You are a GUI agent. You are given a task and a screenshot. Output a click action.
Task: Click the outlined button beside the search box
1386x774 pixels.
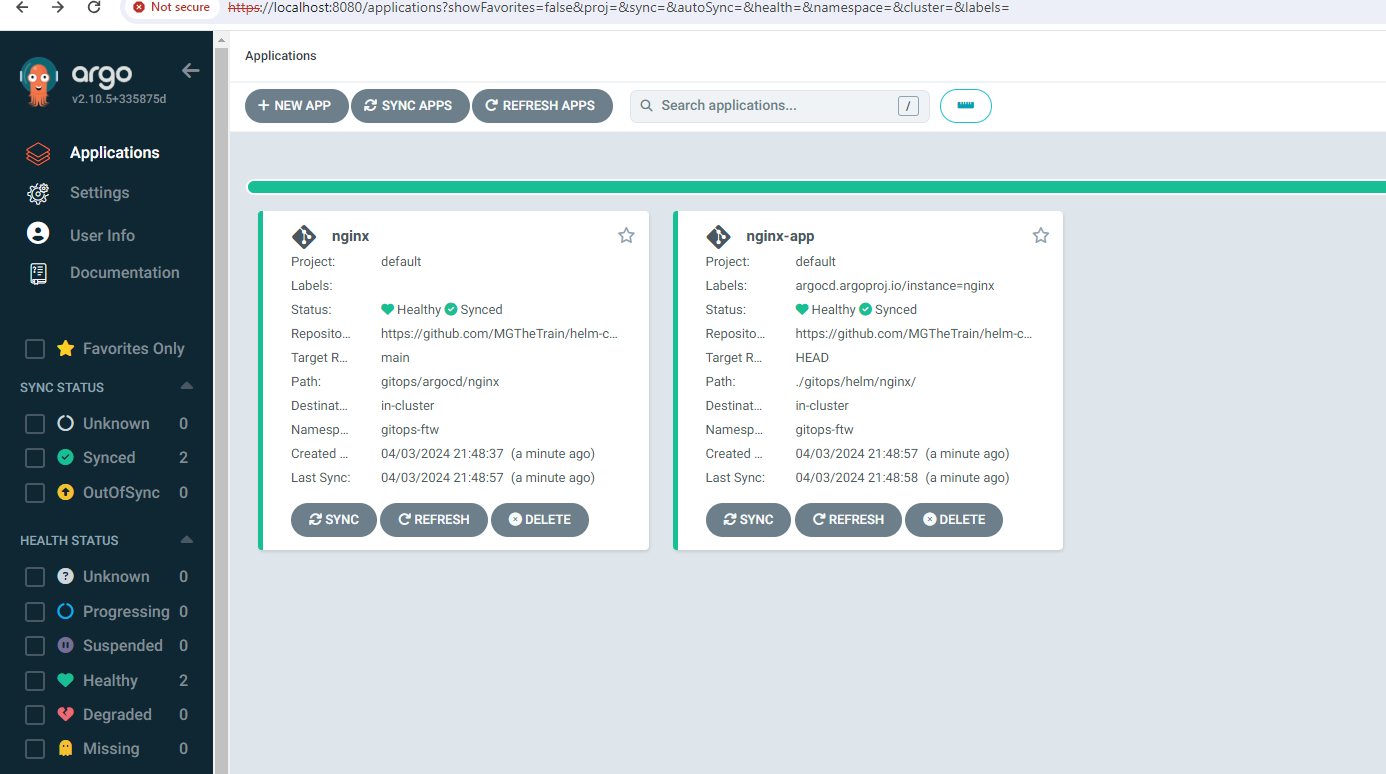966,106
